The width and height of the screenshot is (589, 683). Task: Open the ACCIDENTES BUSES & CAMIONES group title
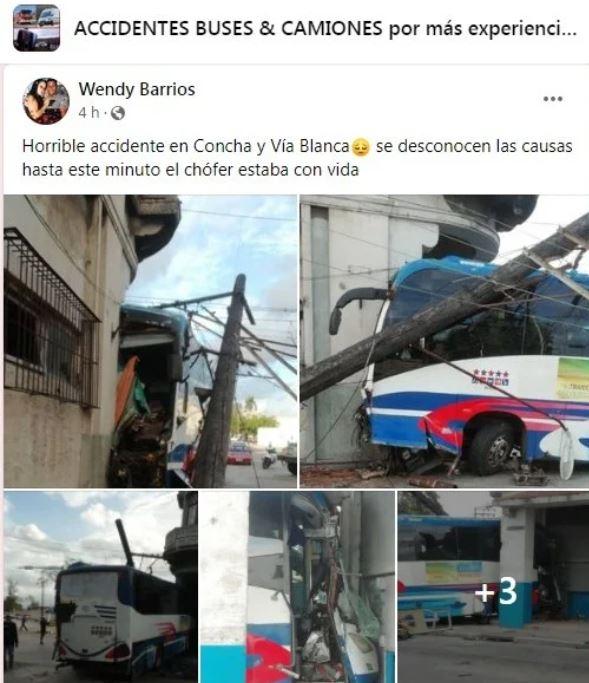click(325, 29)
